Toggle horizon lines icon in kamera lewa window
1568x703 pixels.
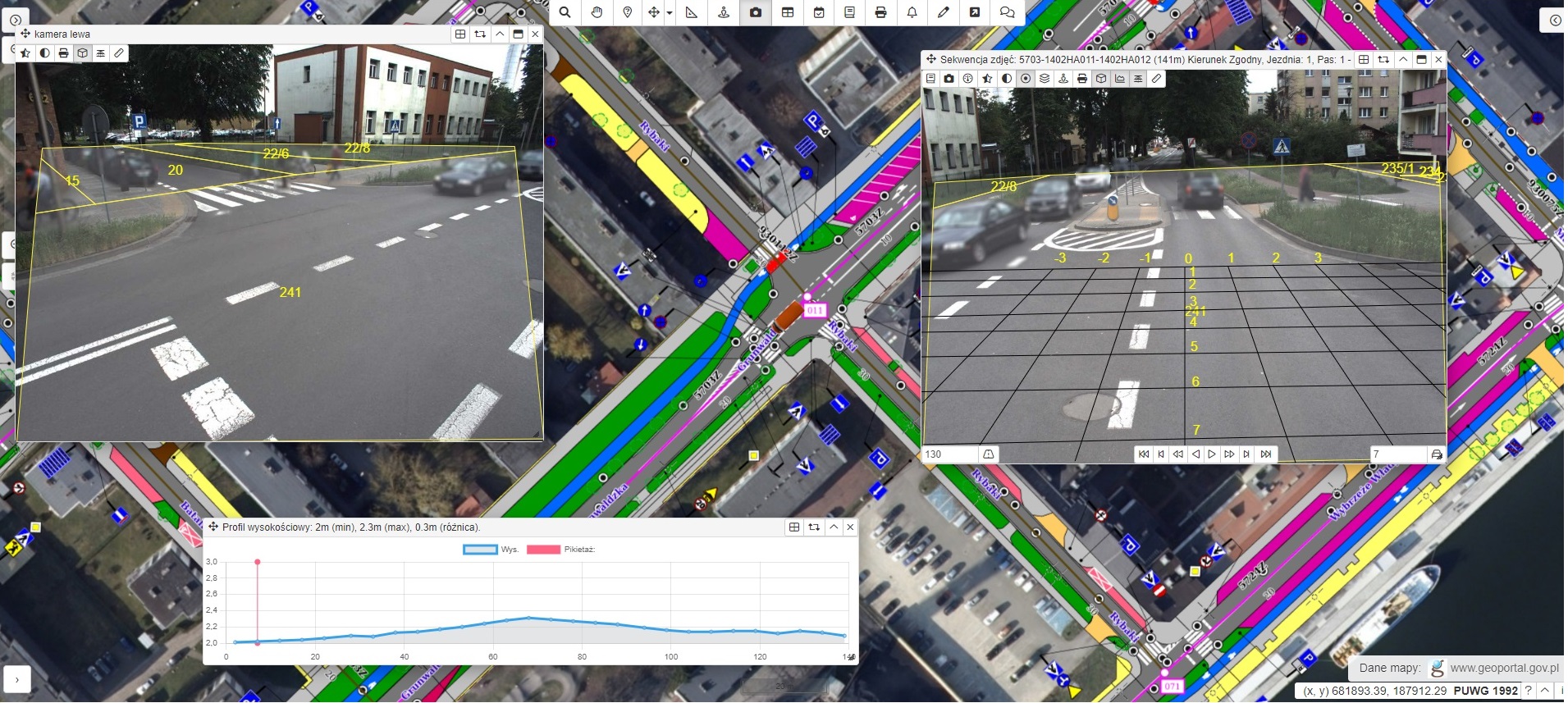[100, 52]
